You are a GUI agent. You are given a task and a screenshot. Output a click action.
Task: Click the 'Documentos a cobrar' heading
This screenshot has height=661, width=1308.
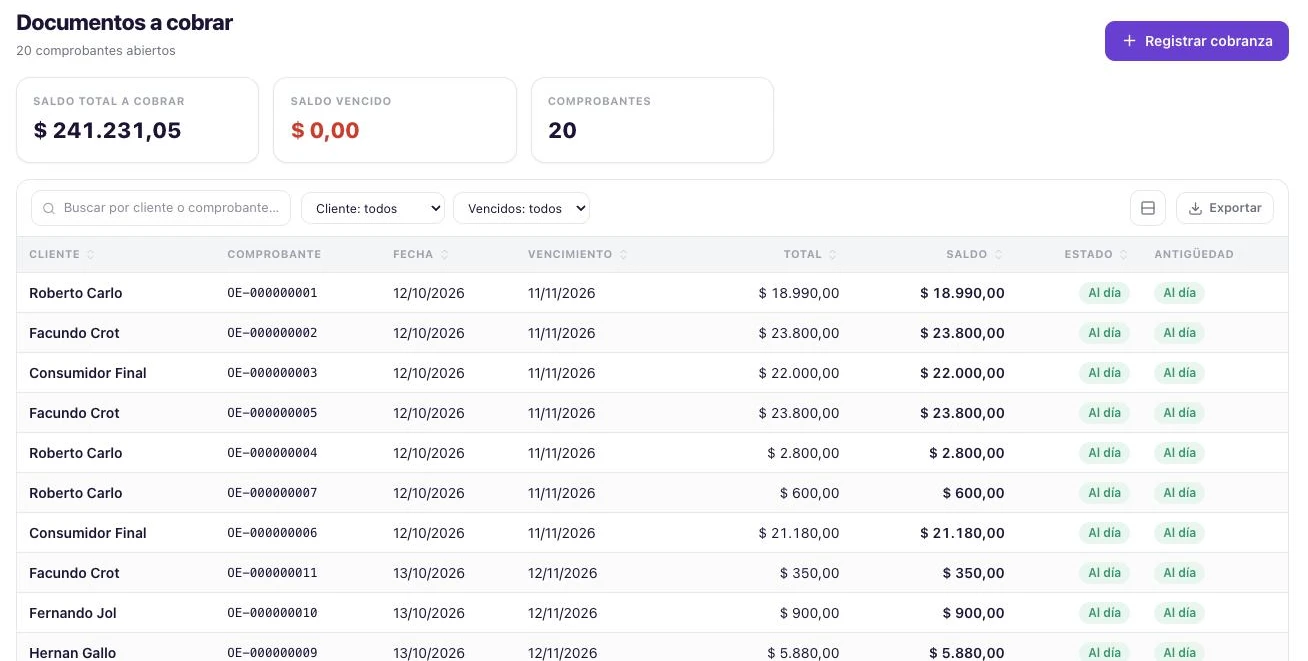pos(124,22)
